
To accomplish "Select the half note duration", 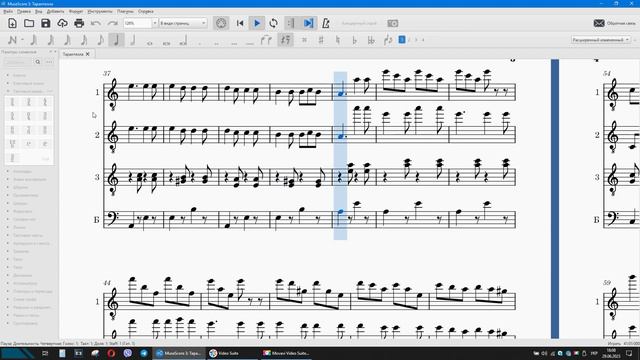I will pyautogui.click(x=133, y=40).
